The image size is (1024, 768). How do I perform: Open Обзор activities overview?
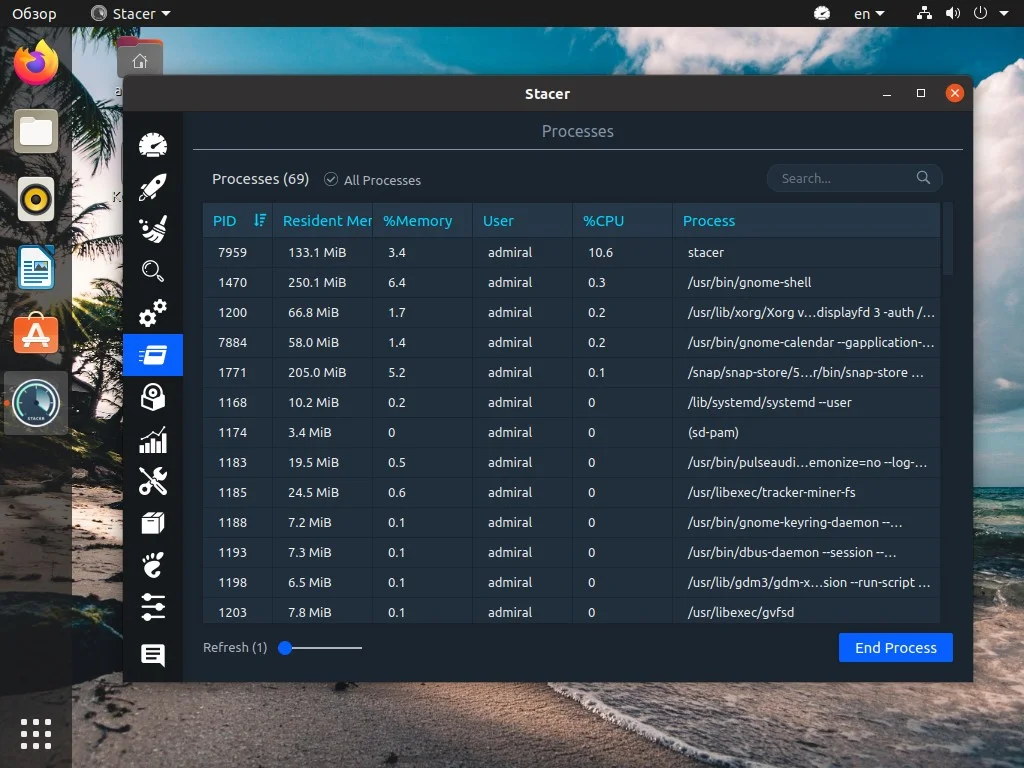32,13
